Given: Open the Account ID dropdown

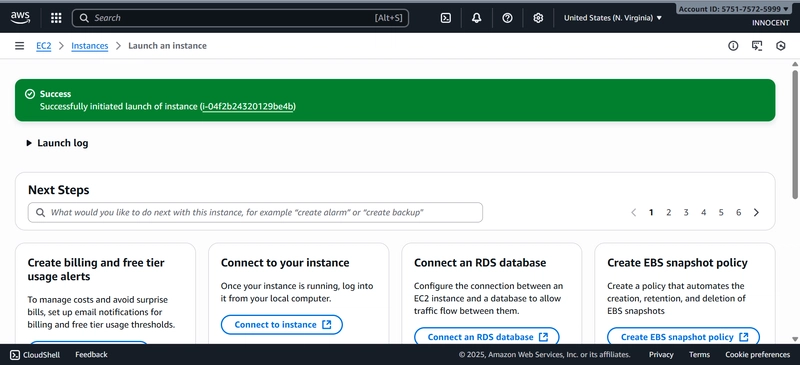Looking at the screenshot, I should click(733, 9).
